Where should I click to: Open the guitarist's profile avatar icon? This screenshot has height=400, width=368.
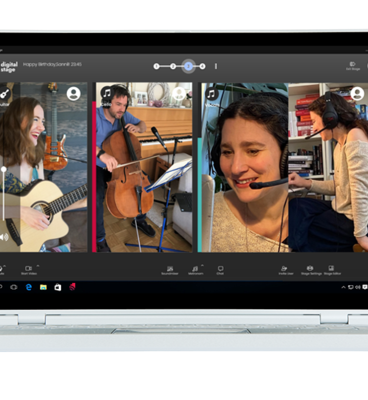tap(74, 94)
